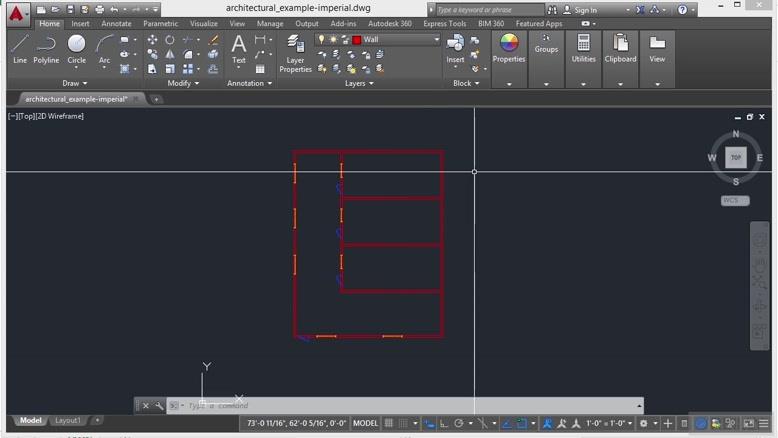The width and height of the screenshot is (778, 438).
Task: Click the Offset tool icon
Action: click(213, 69)
